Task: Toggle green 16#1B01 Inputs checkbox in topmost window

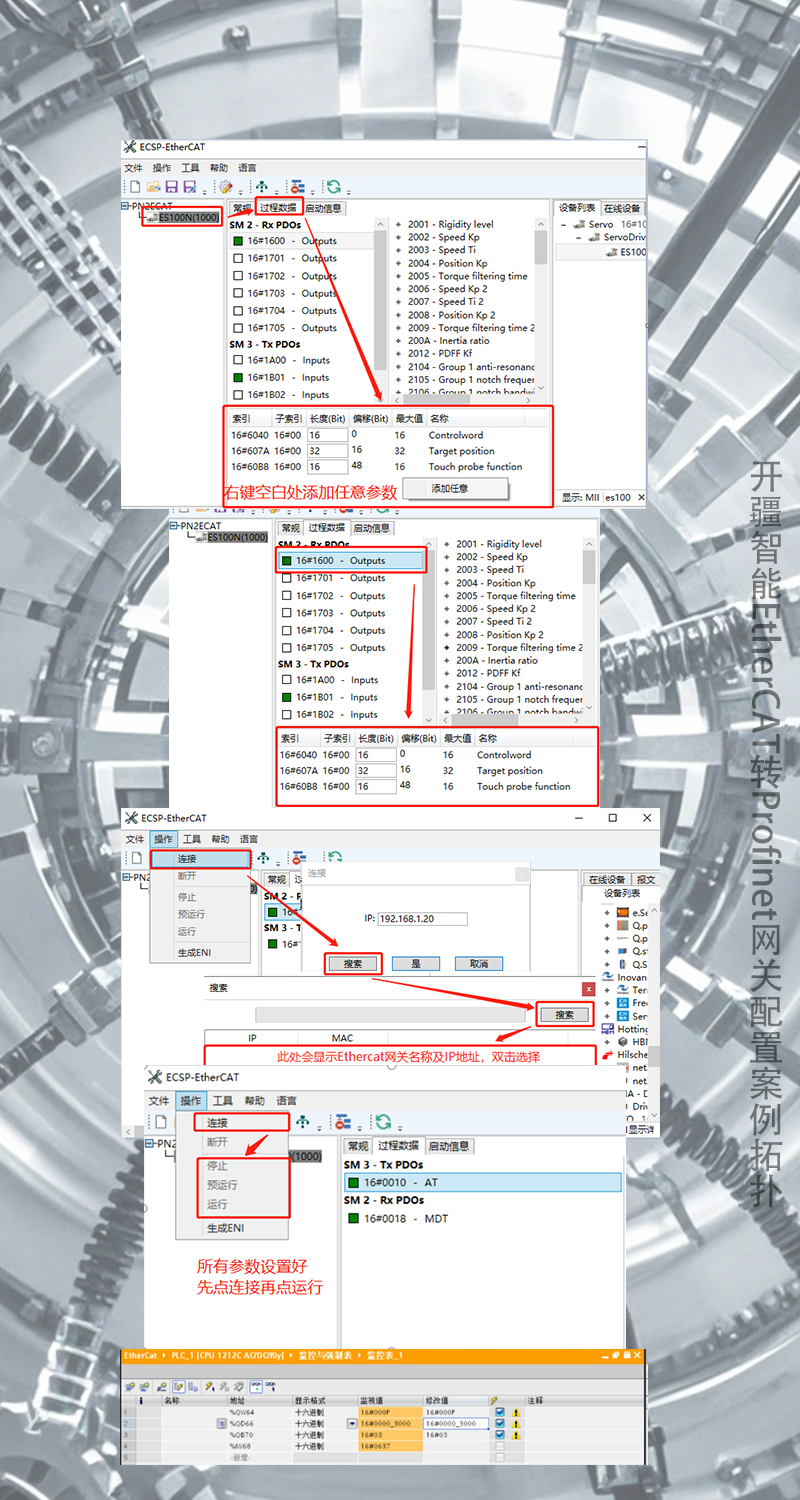Action: 238,378
